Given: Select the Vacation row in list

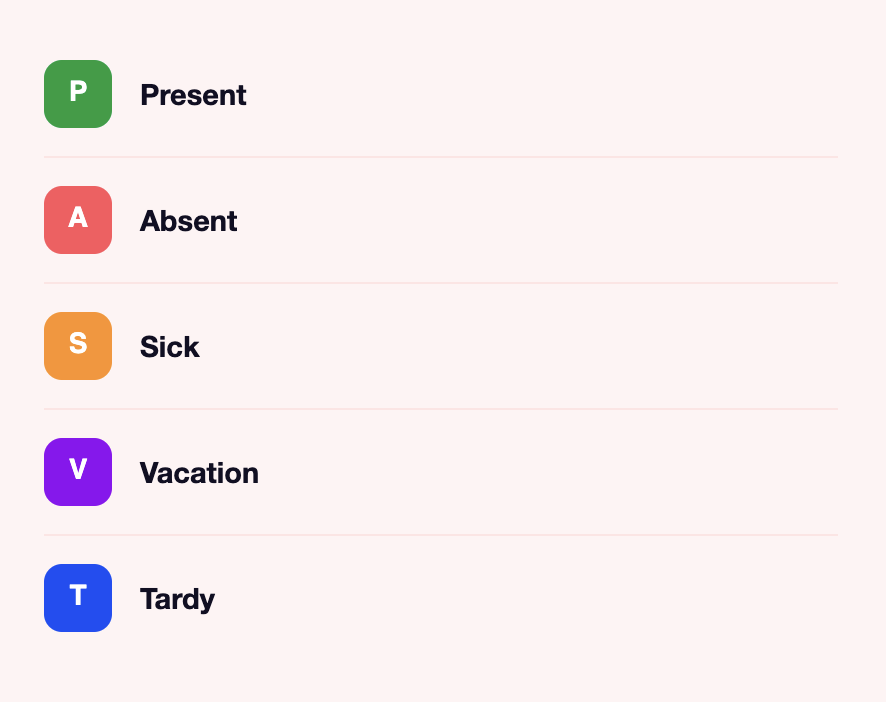Looking at the screenshot, I should coord(441,472).
